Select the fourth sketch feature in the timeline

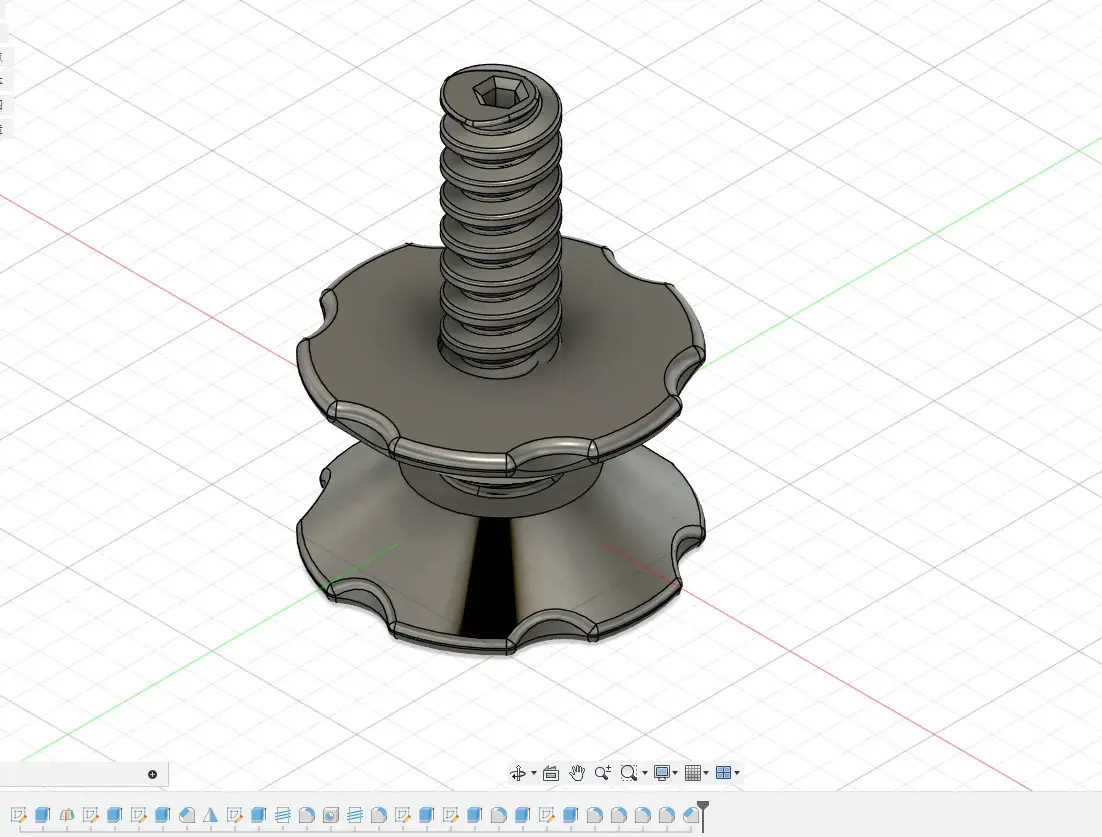click(235, 815)
